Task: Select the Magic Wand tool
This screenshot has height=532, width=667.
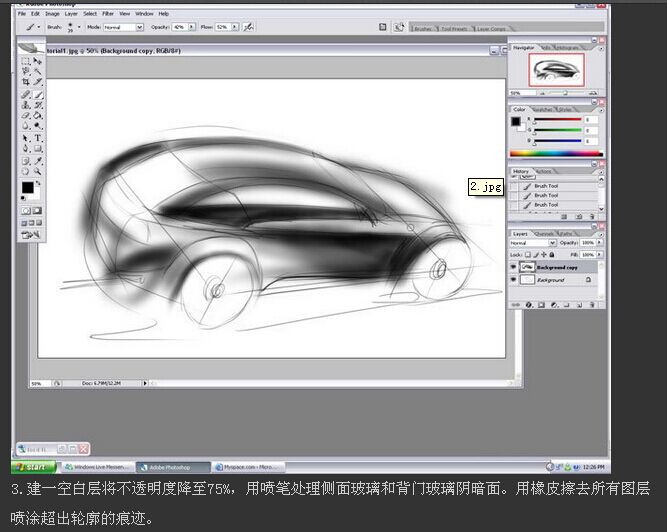Action: coord(38,71)
